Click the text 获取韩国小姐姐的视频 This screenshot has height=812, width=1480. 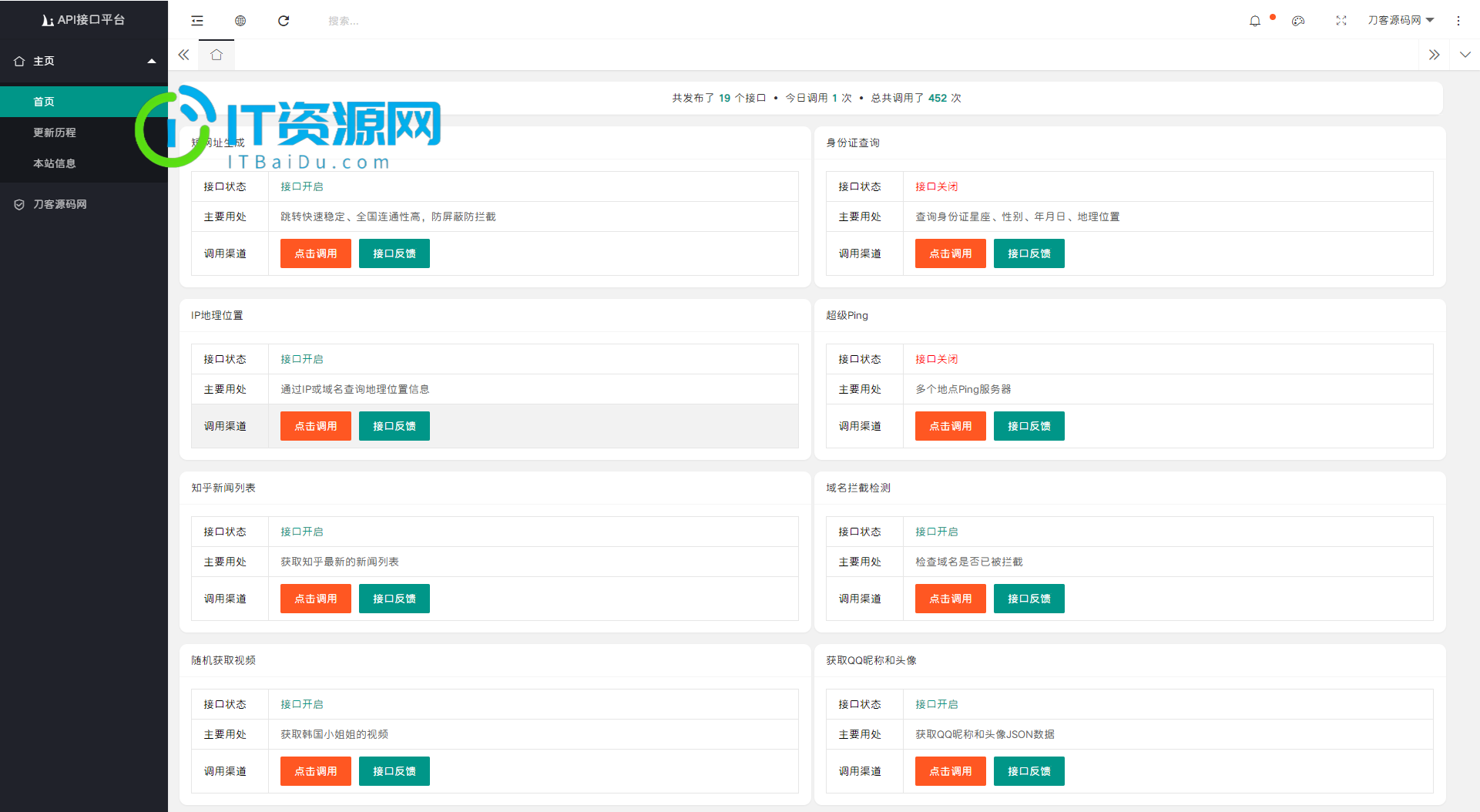pyautogui.click(x=334, y=734)
